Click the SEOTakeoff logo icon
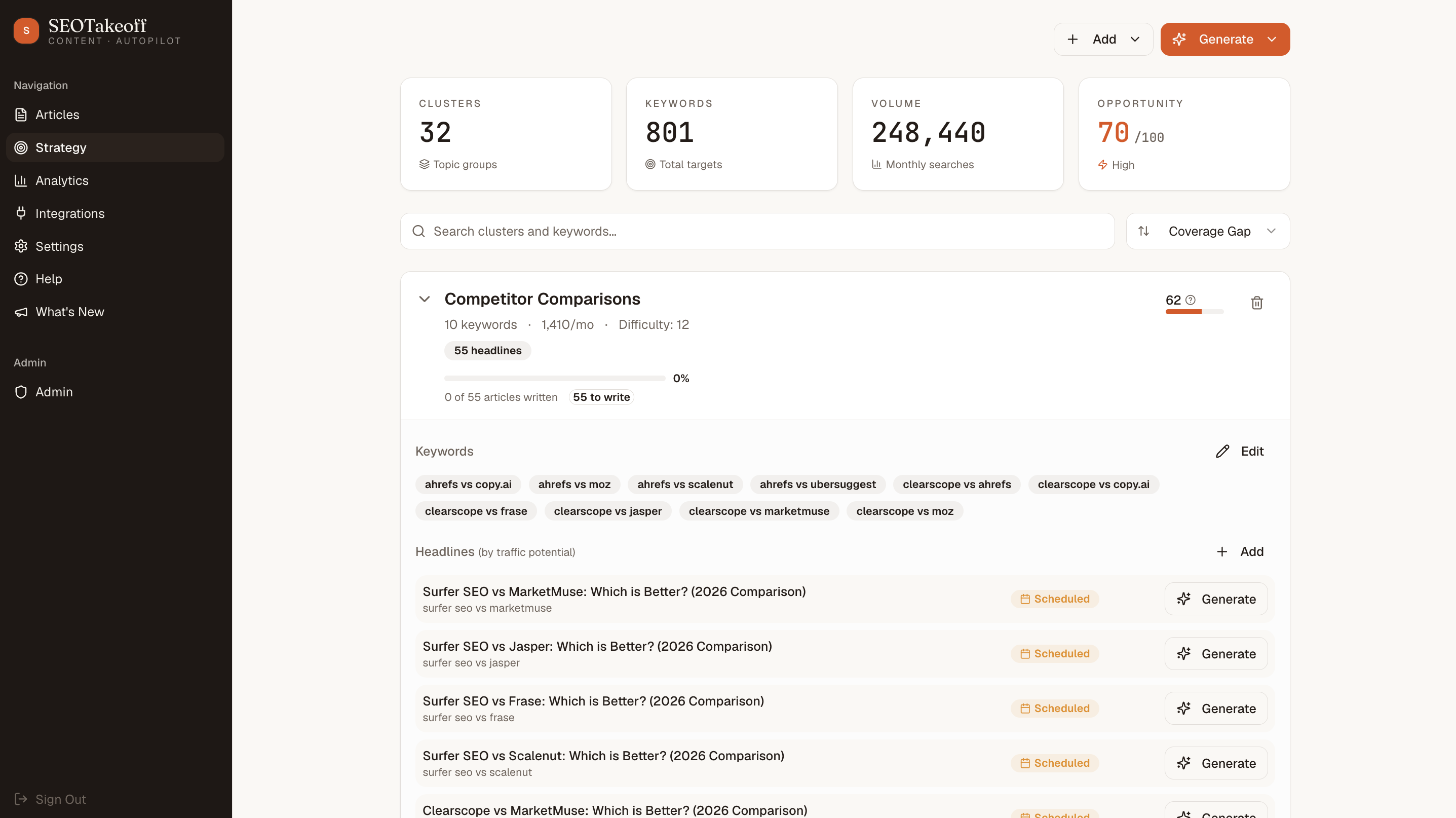Viewport: 1456px width, 818px height. (x=26, y=30)
